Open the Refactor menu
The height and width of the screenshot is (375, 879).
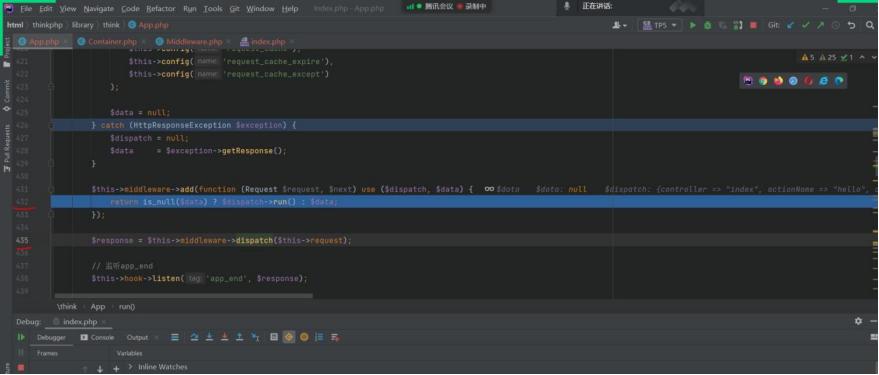click(161, 8)
